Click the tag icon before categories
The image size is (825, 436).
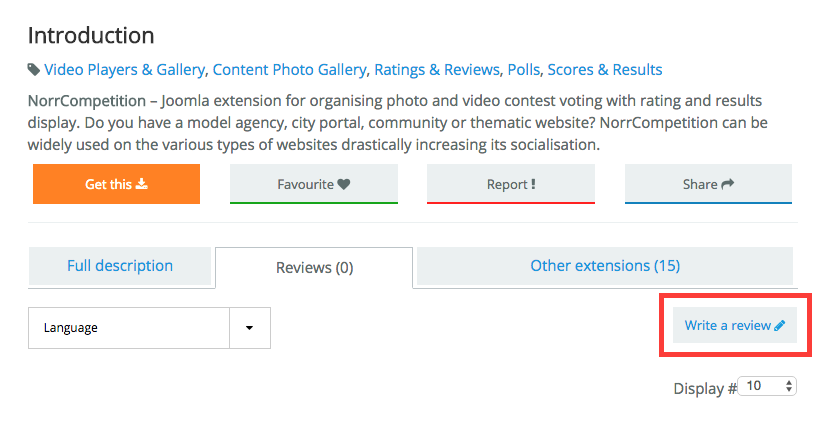[x=34, y=69]
